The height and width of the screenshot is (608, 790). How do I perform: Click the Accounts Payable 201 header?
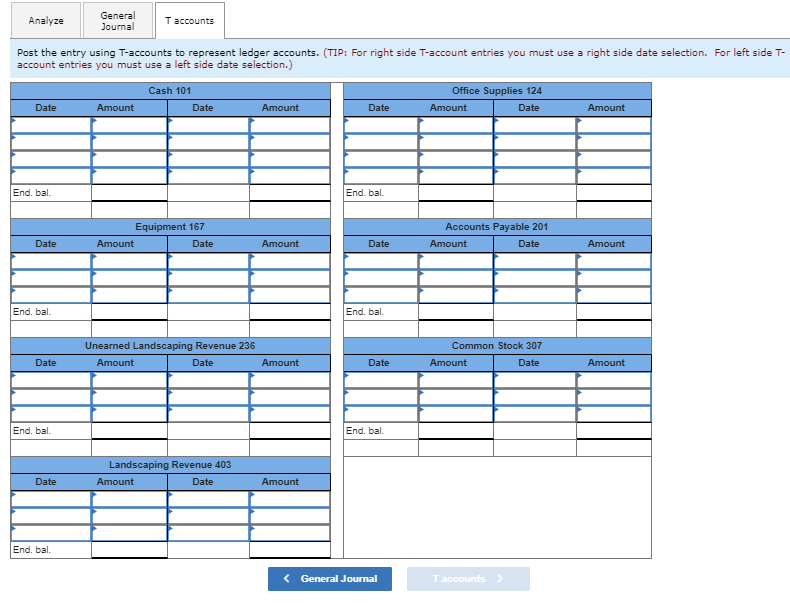(497, 227)
